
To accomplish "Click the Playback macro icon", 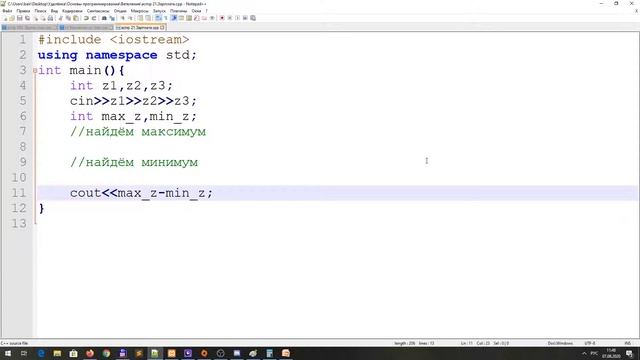I will pyautogui.click(x=238, y=18).
